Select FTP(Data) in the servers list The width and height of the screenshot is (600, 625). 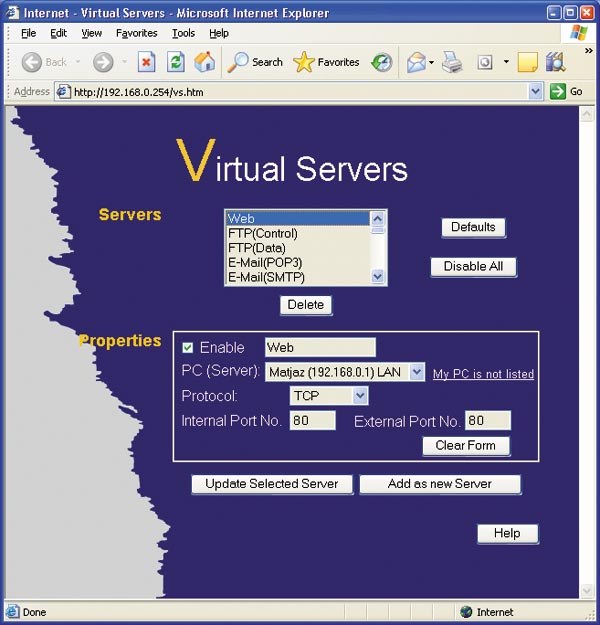[x=298, y=248]
